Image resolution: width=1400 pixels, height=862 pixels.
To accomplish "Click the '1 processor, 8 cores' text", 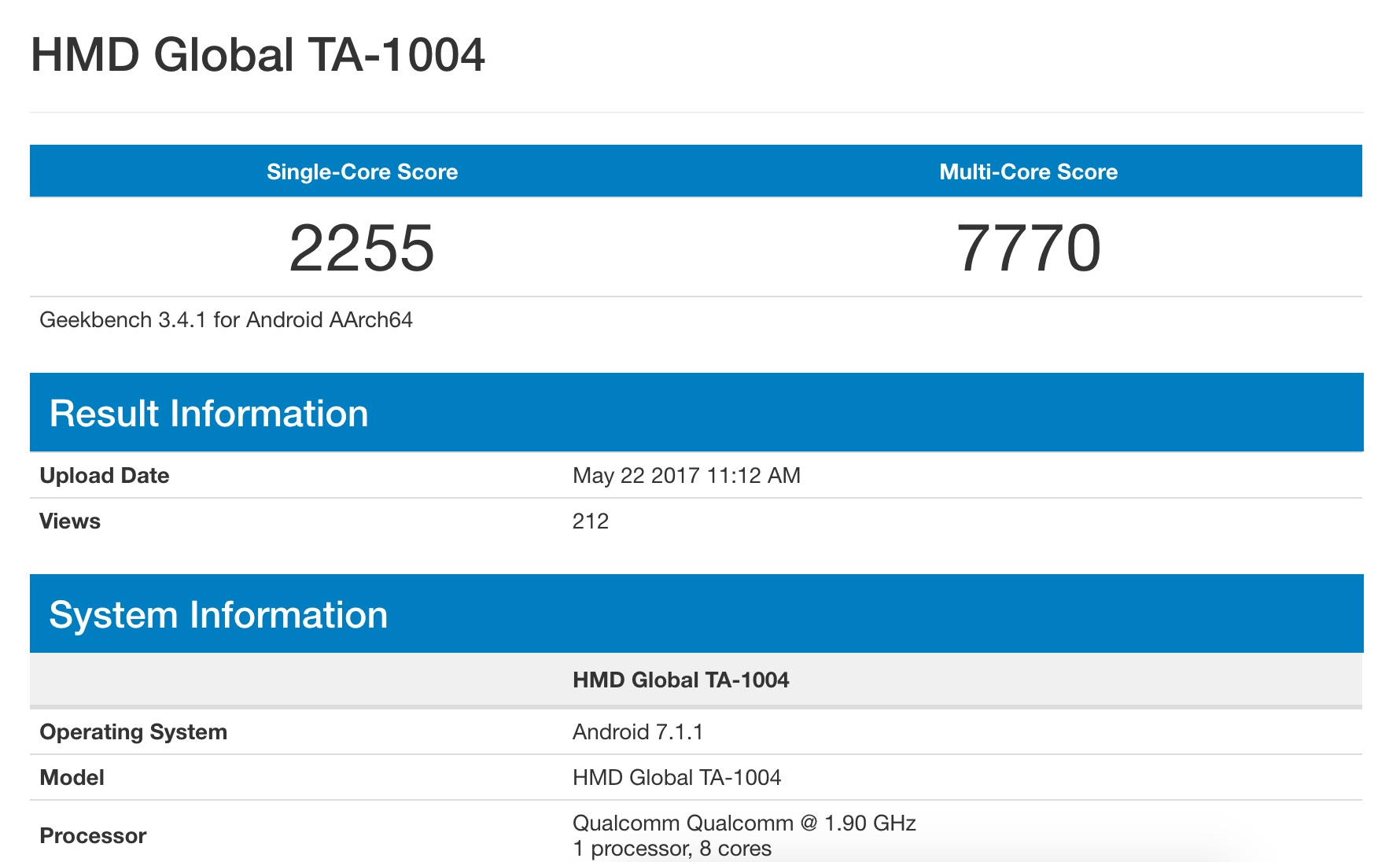I will 672,849.
